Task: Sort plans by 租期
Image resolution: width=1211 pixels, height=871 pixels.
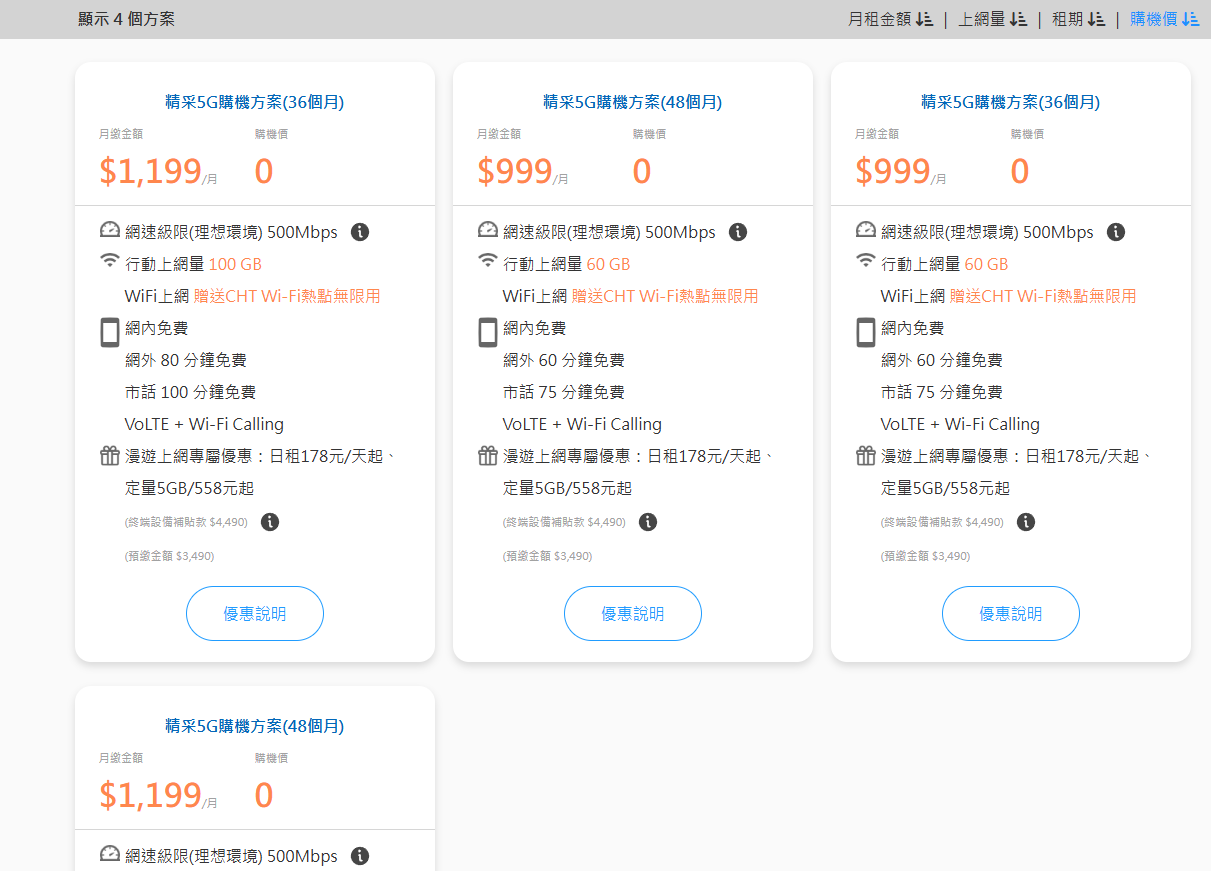Action: [1078, 19]
